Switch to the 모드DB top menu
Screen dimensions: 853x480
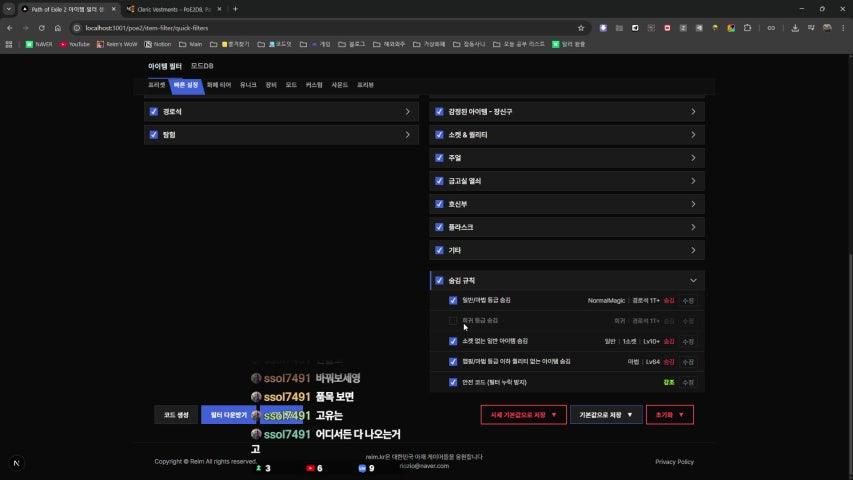[202, 66]
